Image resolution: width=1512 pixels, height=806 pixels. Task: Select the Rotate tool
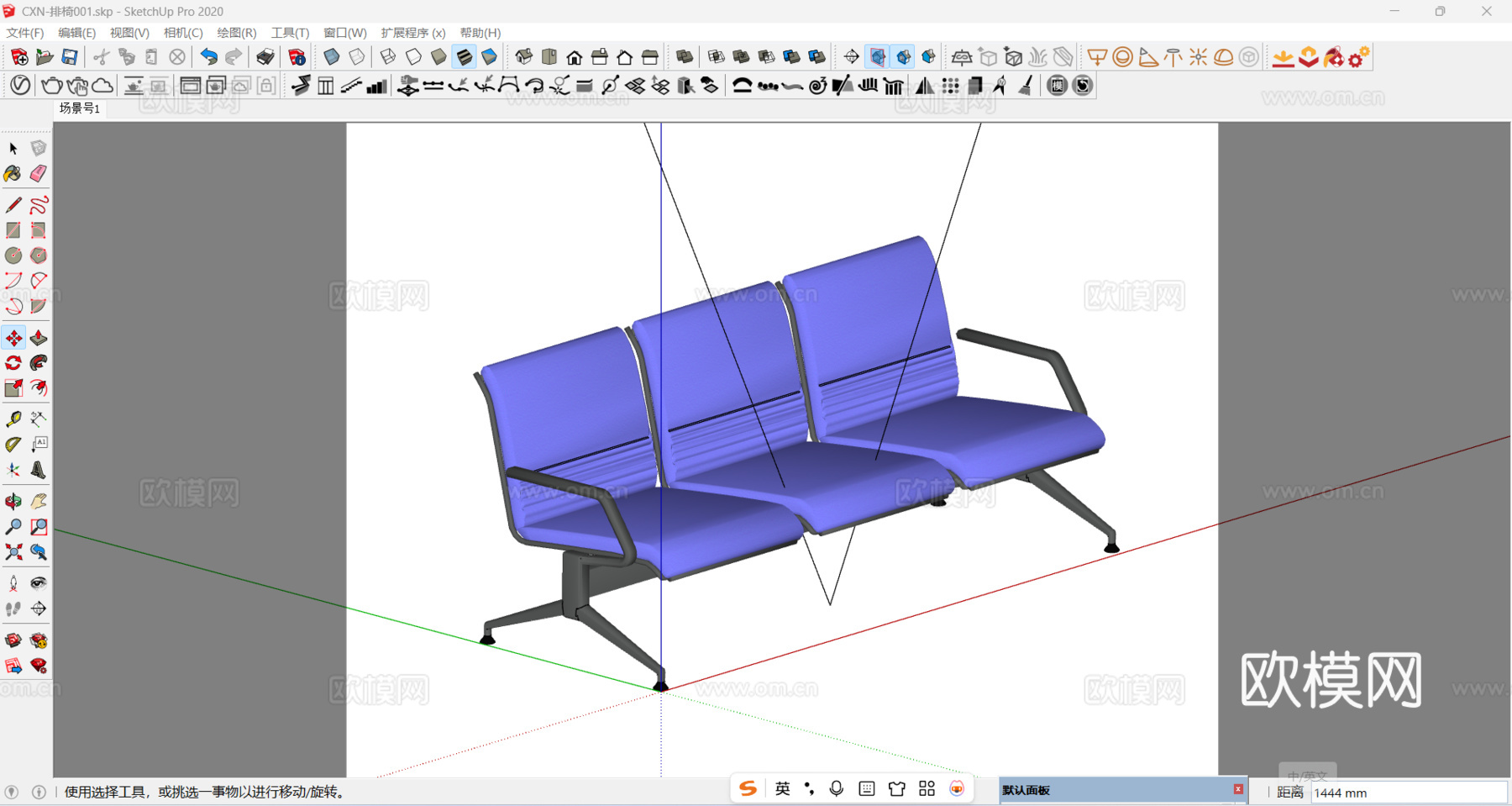[13, 363]
